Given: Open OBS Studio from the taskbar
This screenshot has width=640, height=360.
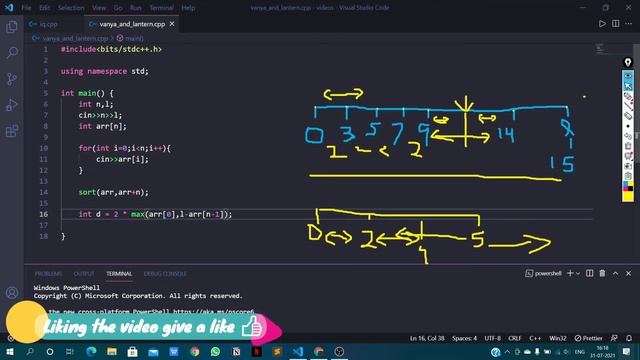Looking at the screenshot, I should (339, 351).
